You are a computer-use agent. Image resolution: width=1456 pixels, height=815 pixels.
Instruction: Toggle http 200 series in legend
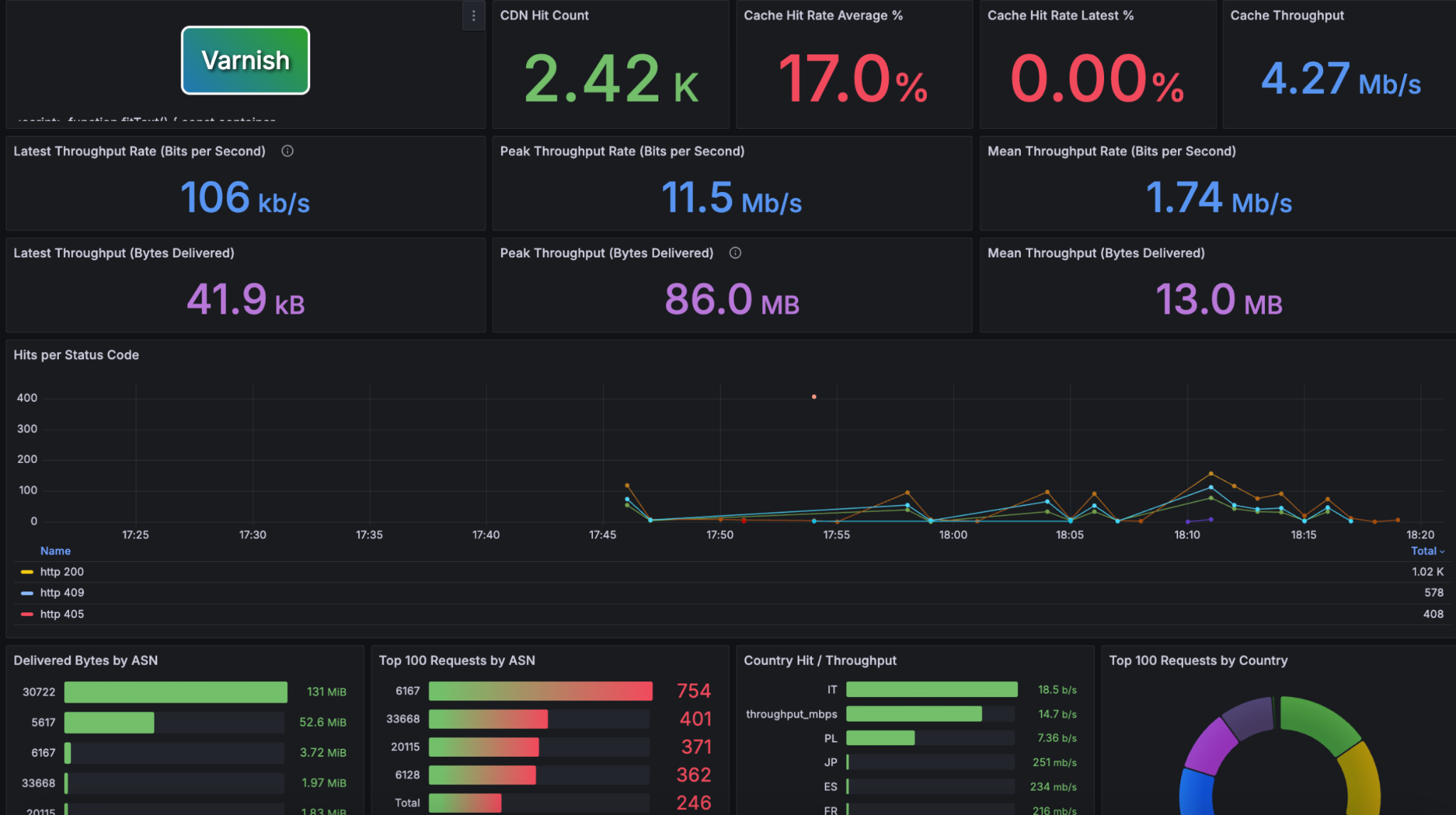[x=62, y=572]
